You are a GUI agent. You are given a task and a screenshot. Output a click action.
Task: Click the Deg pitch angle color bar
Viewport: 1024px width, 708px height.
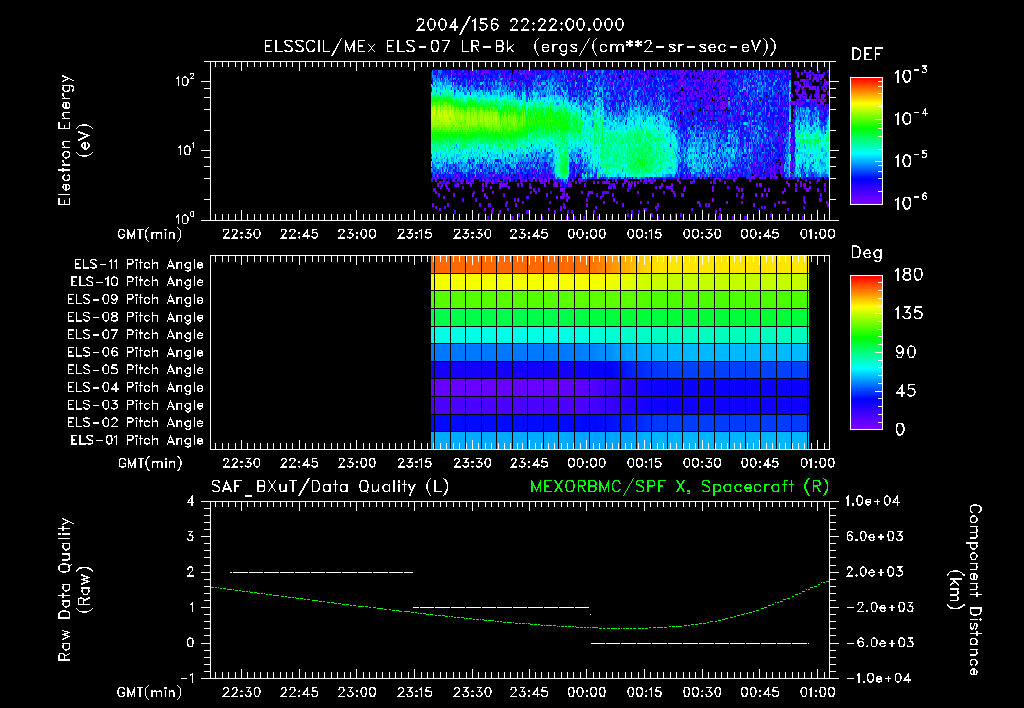[866, 353]
